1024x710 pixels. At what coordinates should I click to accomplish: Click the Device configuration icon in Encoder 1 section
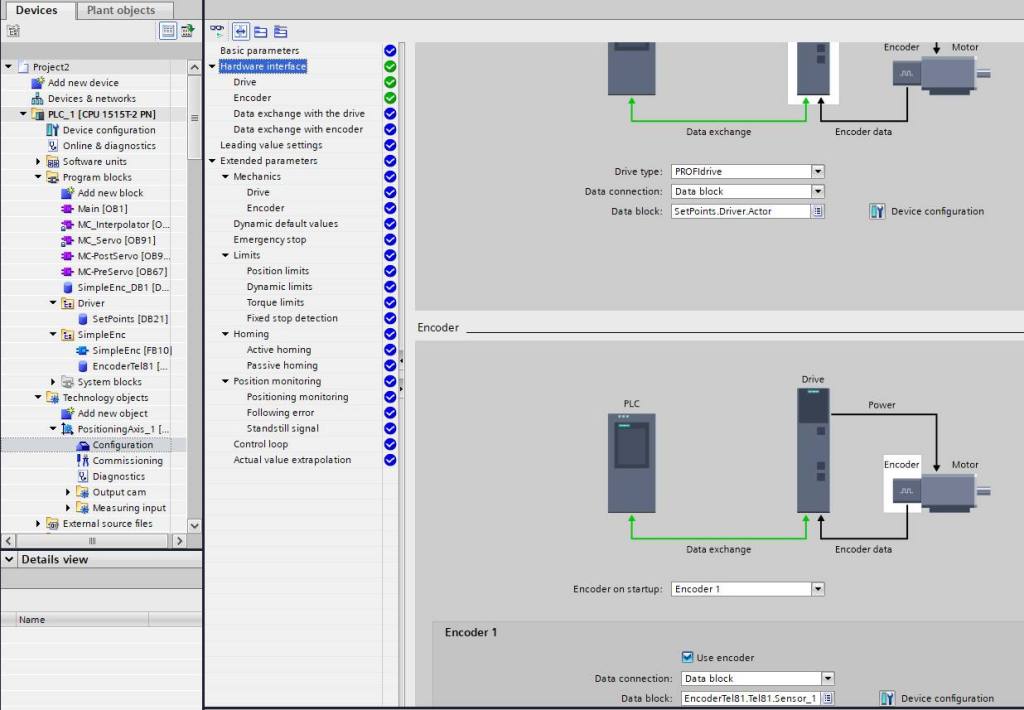pyautogui.click(x=888, y=697)
